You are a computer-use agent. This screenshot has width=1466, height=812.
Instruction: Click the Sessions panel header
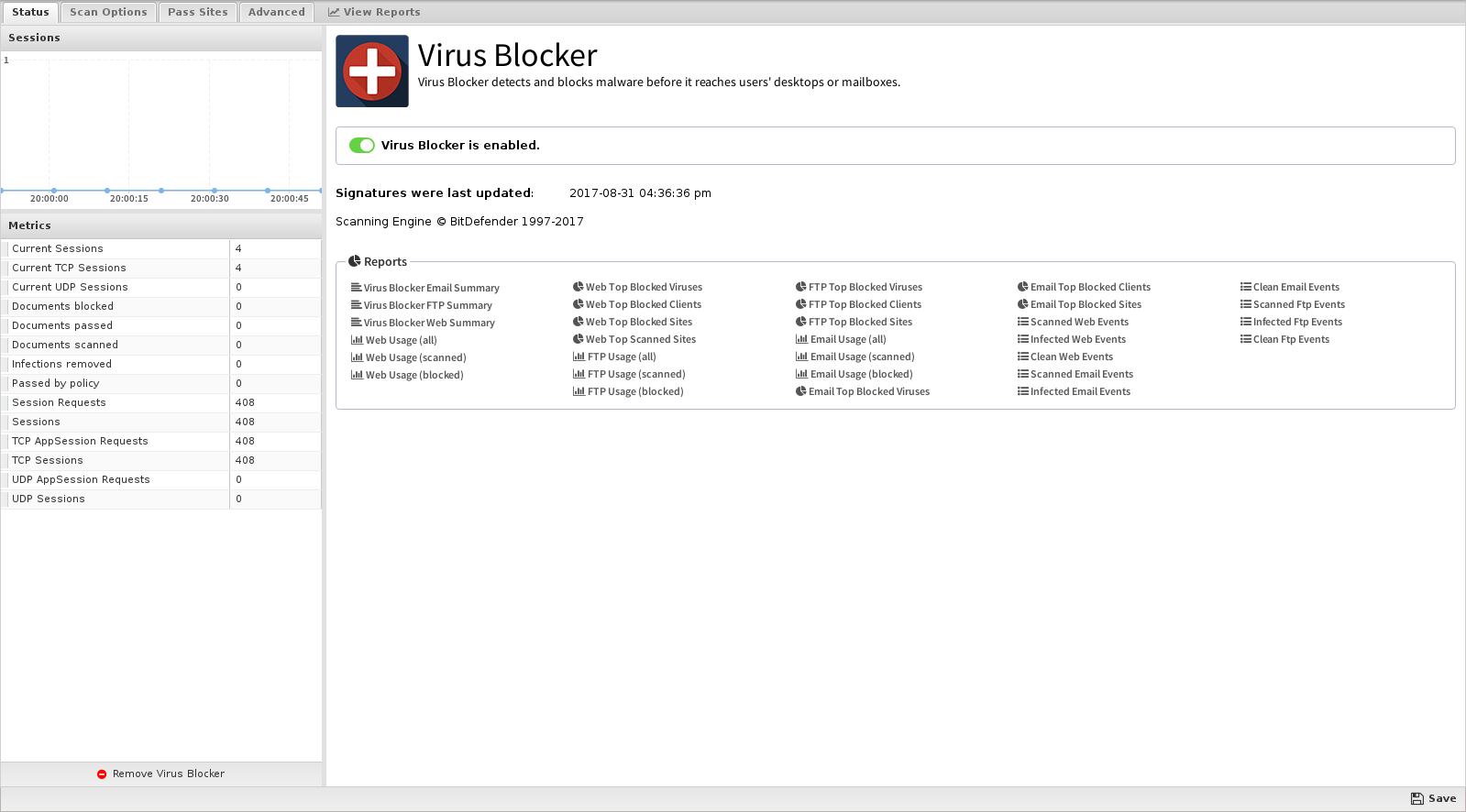161,38
